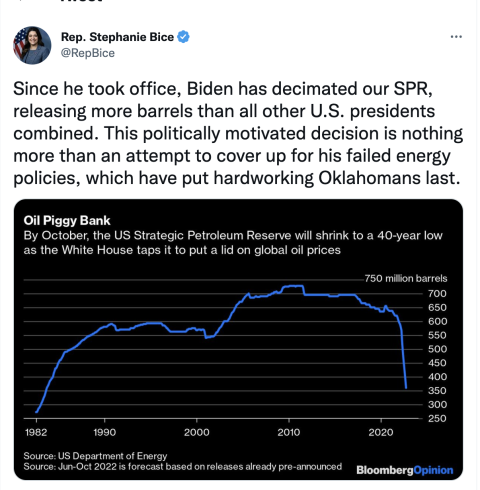
Task: Click the 2020 x-axis label
Action: click(381, 432)
